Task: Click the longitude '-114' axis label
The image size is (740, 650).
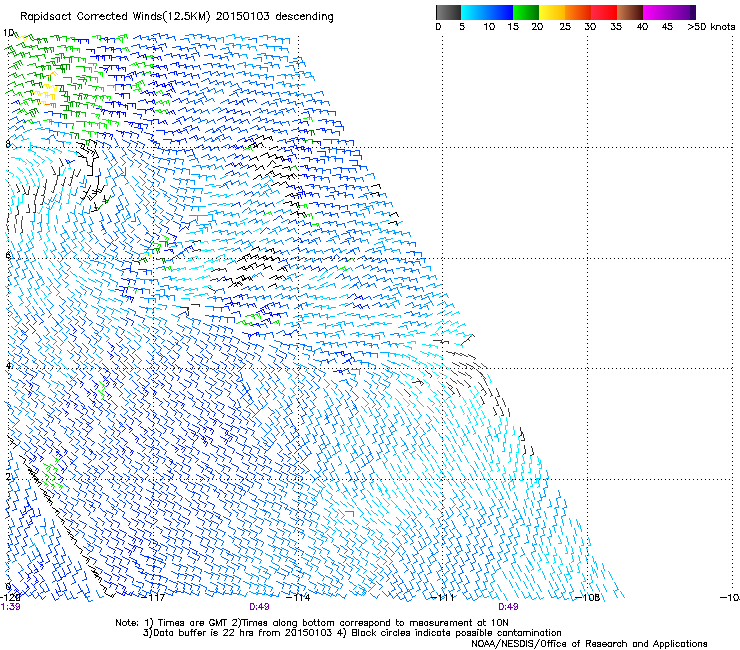Action: 298,597
